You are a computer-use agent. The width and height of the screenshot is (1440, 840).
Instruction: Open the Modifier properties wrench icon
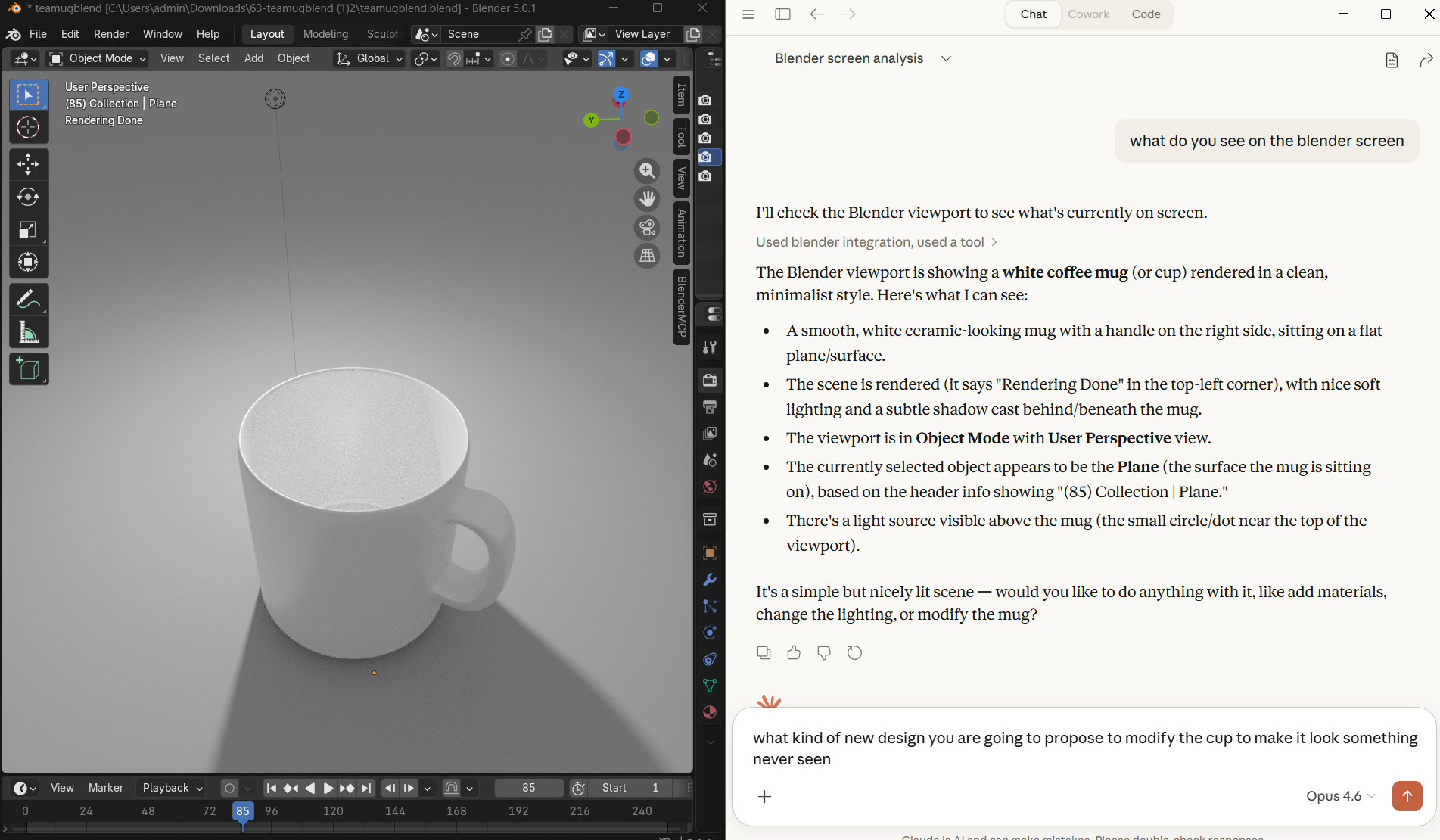tap(709, 580)
